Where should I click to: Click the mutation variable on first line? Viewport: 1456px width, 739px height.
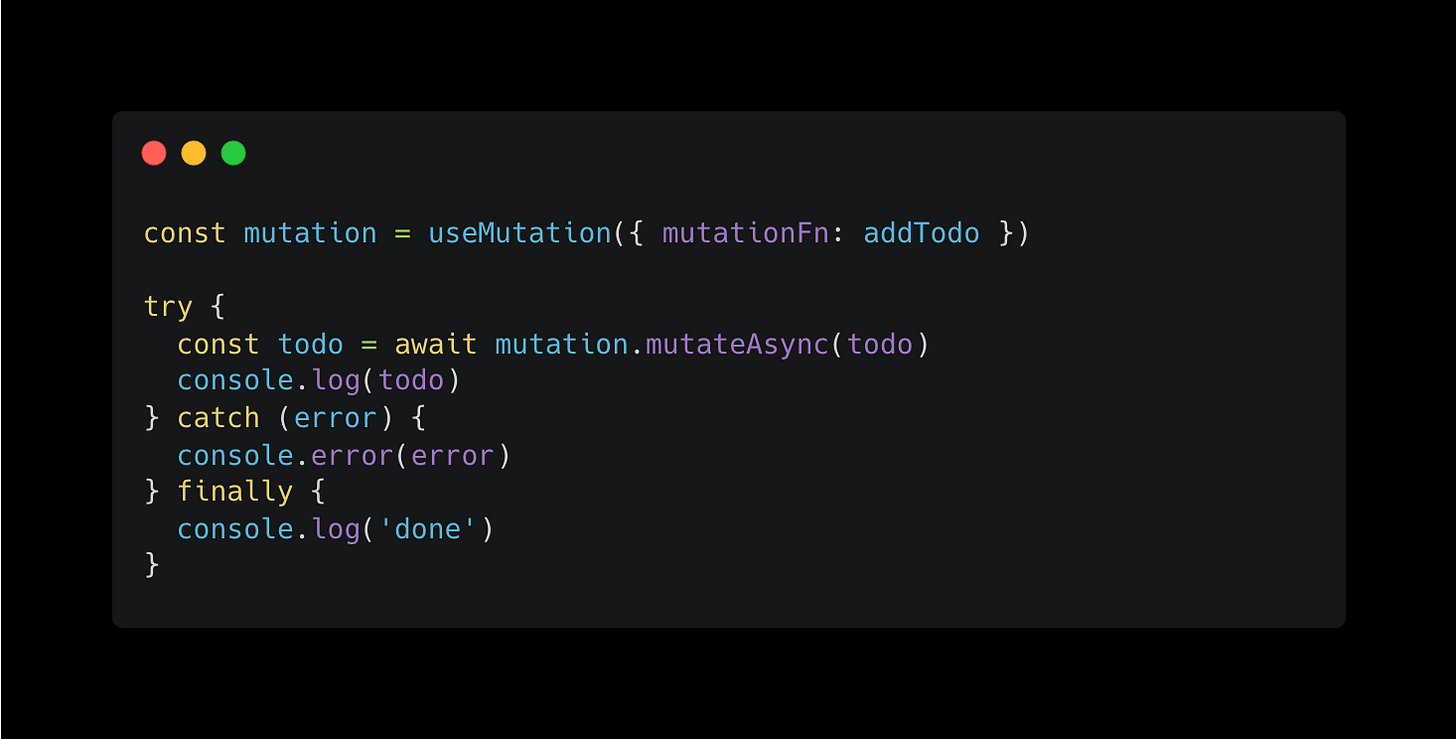tap(311, 233)
